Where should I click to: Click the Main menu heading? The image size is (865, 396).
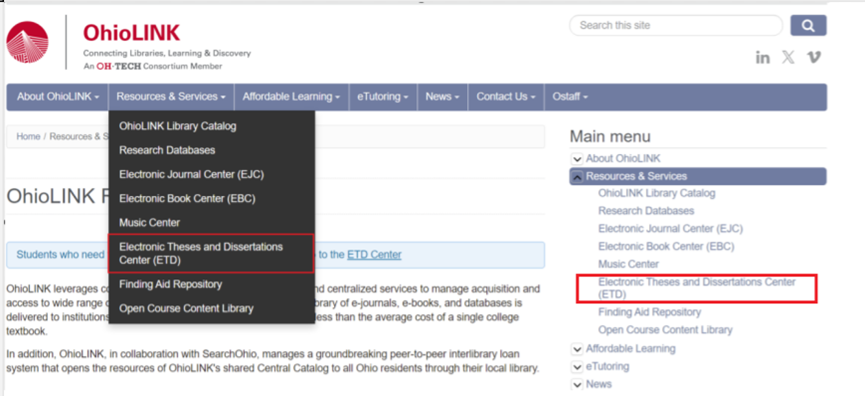point(610,136)
